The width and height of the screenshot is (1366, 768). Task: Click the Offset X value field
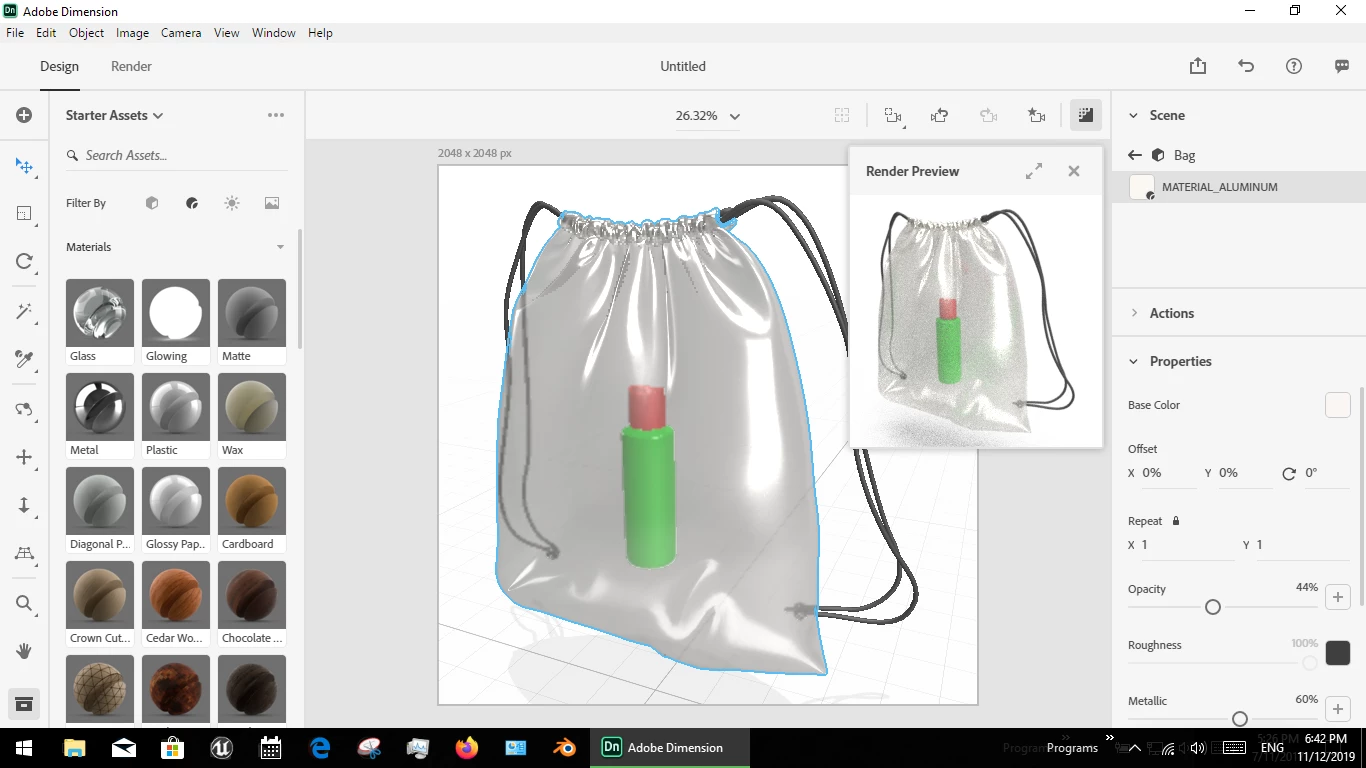pos(1168,473)
